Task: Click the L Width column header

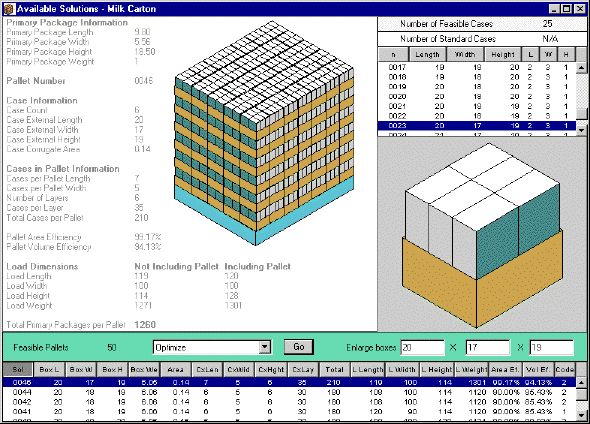Action: point(402,369)
